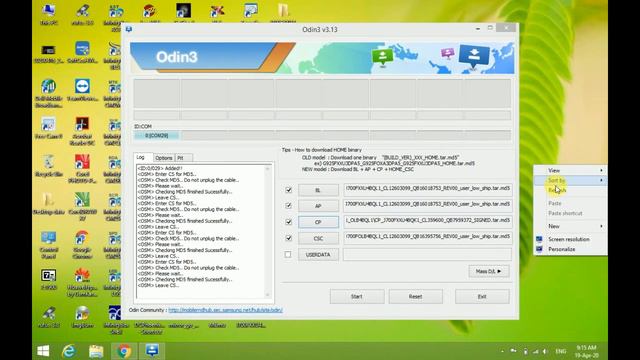The width and height of the screenshot is (640, 360).
Task: Open the battery tray icon
Action: pyautogui.click(x=525, y=351)
